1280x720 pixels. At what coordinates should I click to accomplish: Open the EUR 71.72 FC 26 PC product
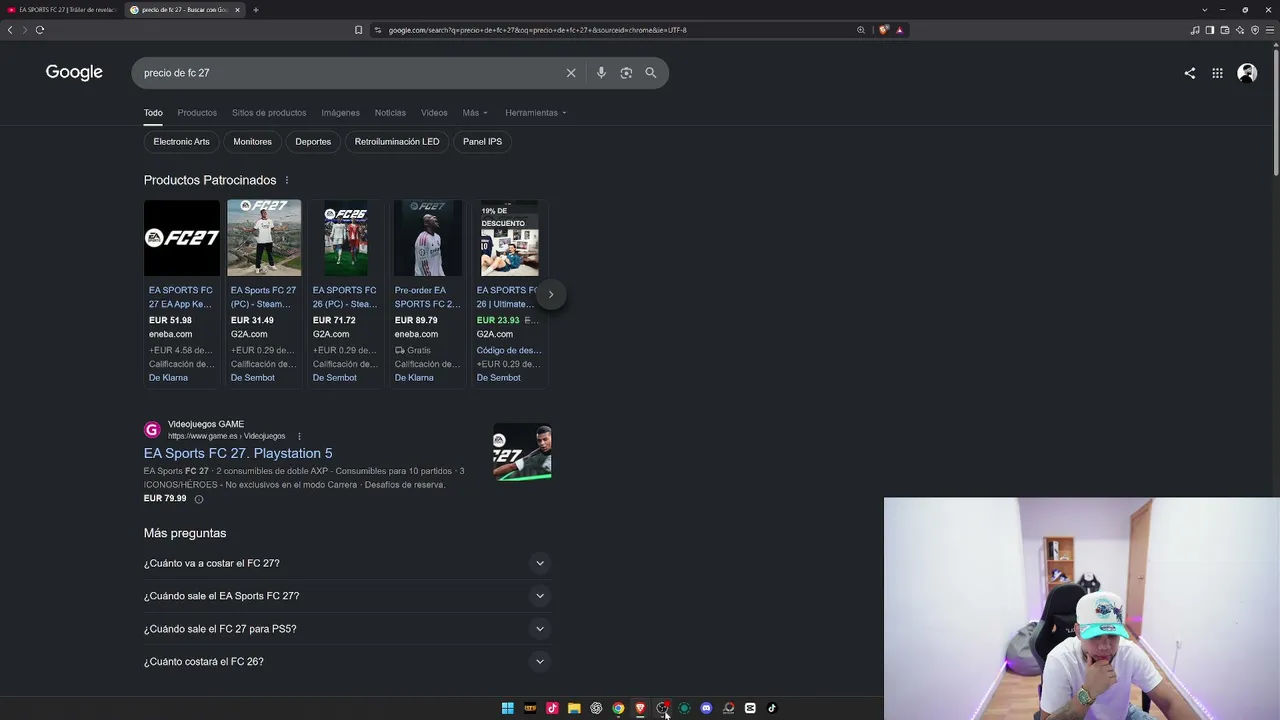(x=345, y=292)
